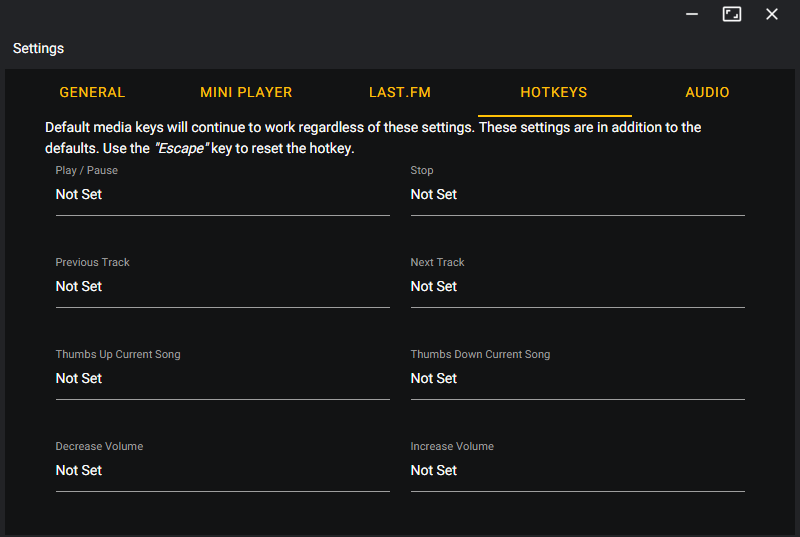
Task: Open the Mini Player tab
Action: click(x=246, y=92)
